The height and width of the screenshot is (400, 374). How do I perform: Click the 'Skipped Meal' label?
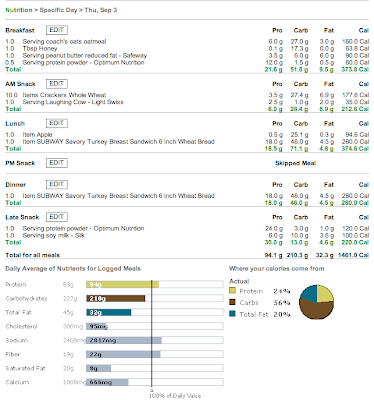tap(295, 163)
